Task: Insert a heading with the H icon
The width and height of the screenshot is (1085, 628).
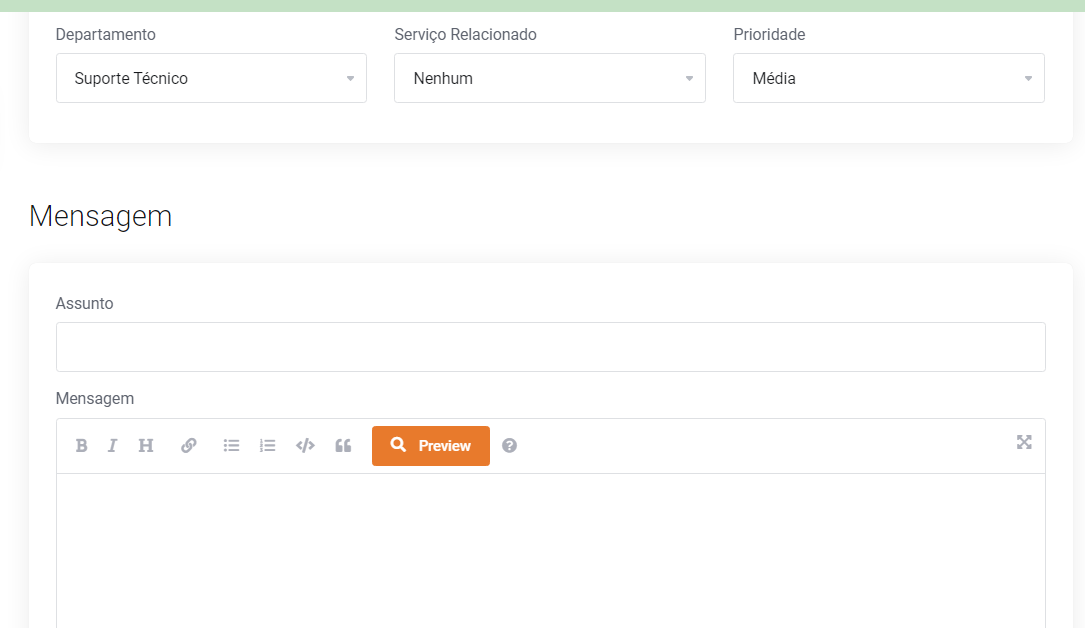Action: (146, 446)
